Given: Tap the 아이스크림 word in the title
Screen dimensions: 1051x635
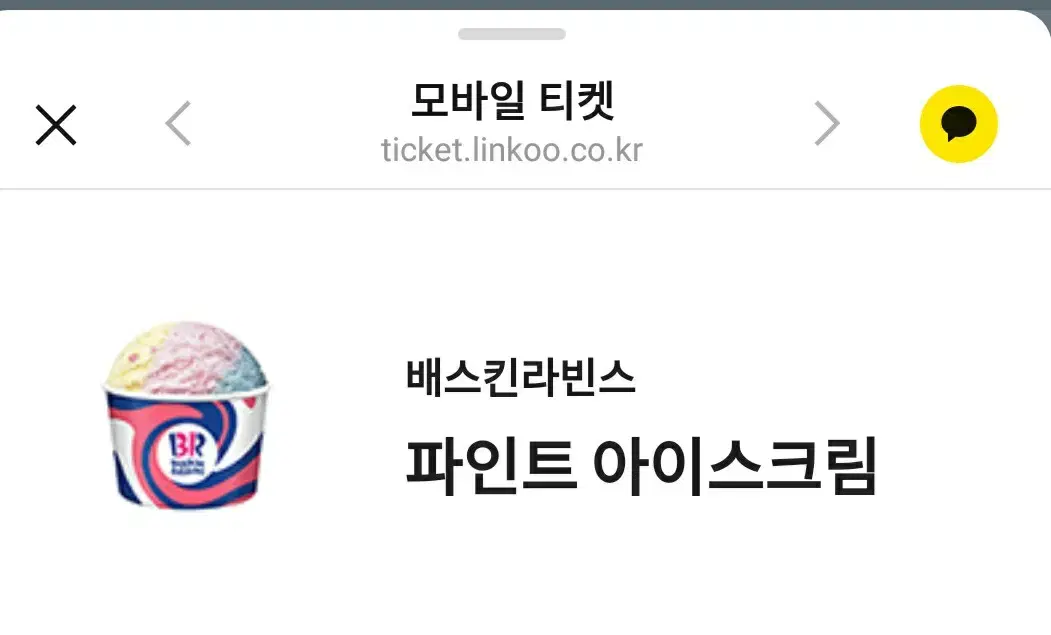Looking at the screenshot, I should [x=735, y=466].
